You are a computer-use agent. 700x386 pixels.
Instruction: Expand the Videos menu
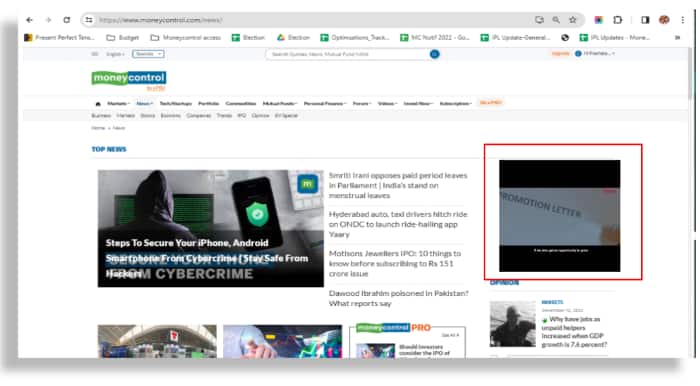(388, 104)
